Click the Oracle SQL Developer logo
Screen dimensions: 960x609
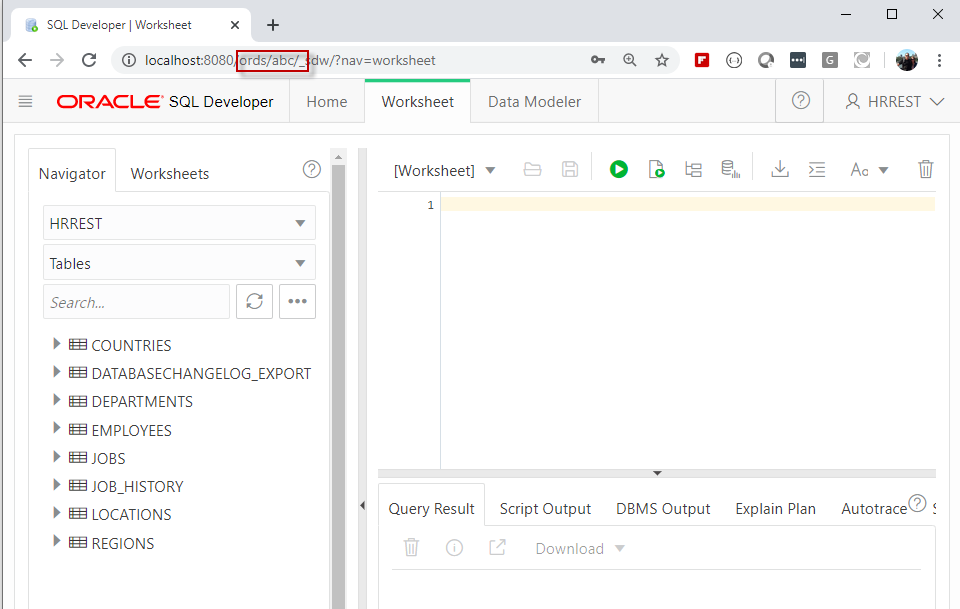(165, 102)
